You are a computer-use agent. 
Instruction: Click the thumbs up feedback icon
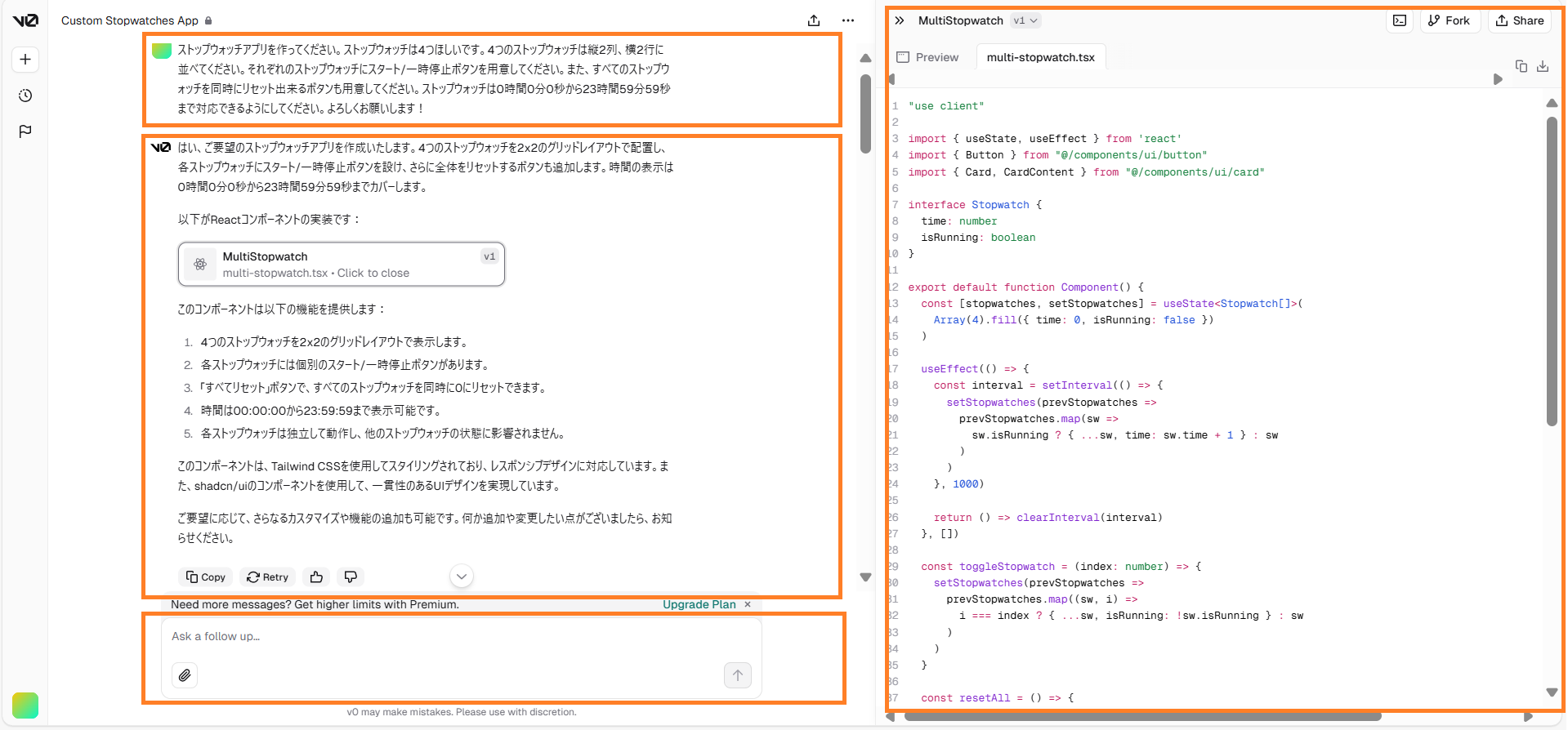317,577
